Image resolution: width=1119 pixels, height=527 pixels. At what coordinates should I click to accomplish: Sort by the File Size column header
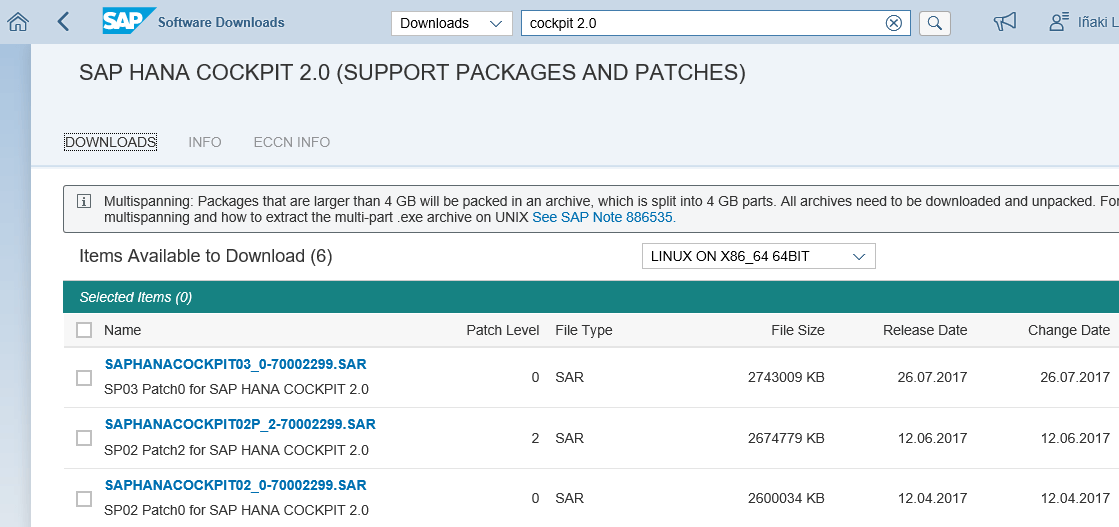click(x=798, y=330)
